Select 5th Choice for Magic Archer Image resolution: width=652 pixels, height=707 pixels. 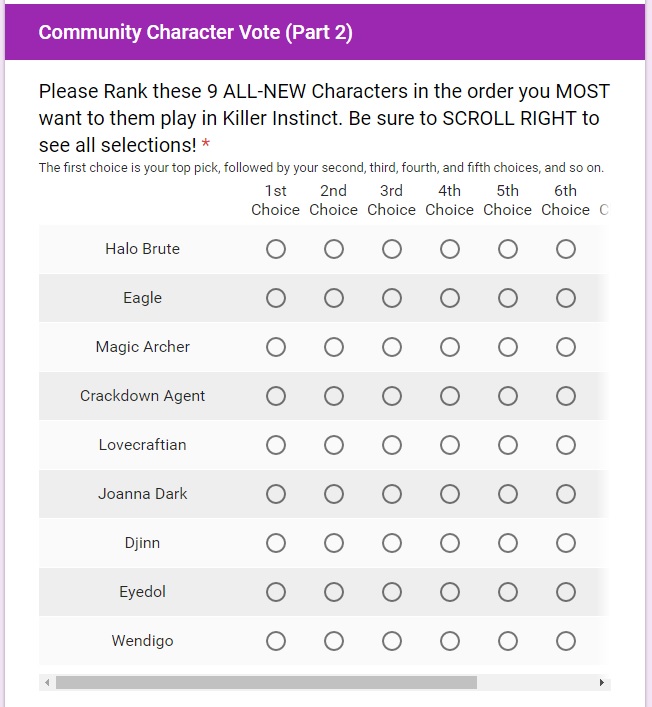508,347
